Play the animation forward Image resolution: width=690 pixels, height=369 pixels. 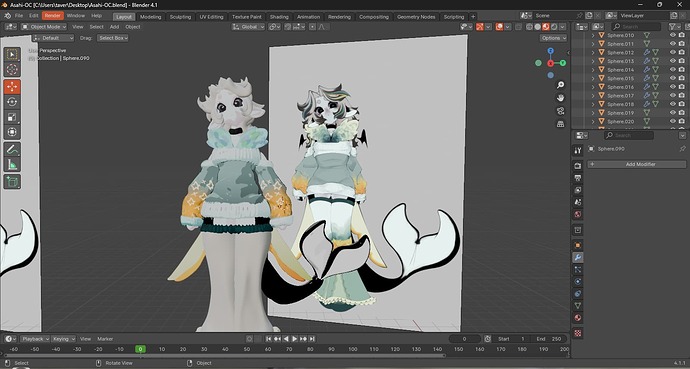point(295,339)
